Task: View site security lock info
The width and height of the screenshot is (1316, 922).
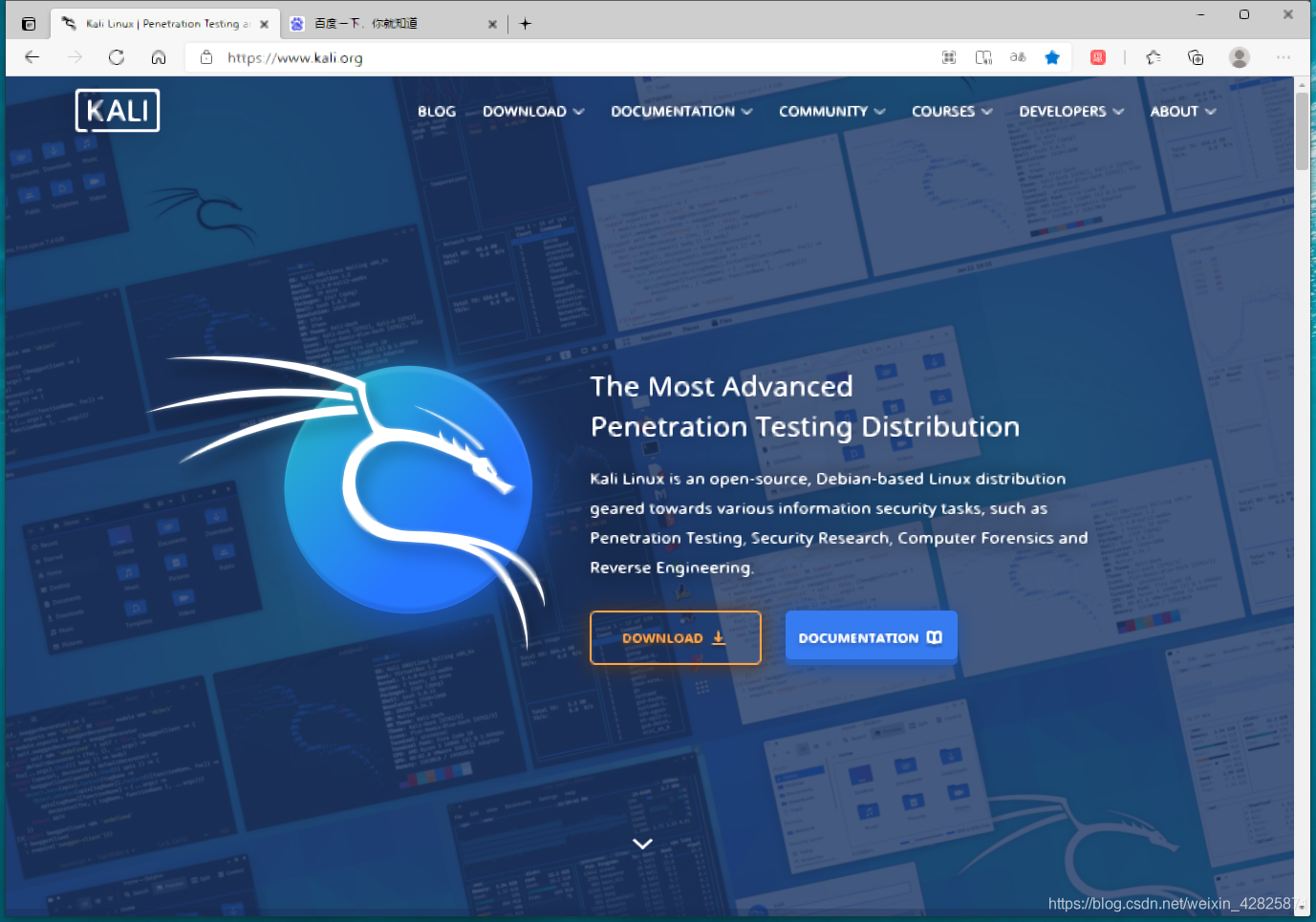Action: click(205, 57)
